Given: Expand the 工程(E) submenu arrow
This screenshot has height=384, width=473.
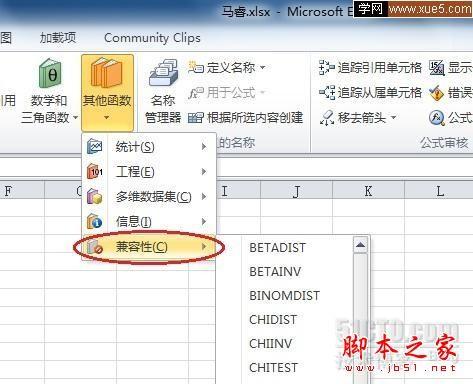Looking at the screenshot, I should click(x=204, y=172).
